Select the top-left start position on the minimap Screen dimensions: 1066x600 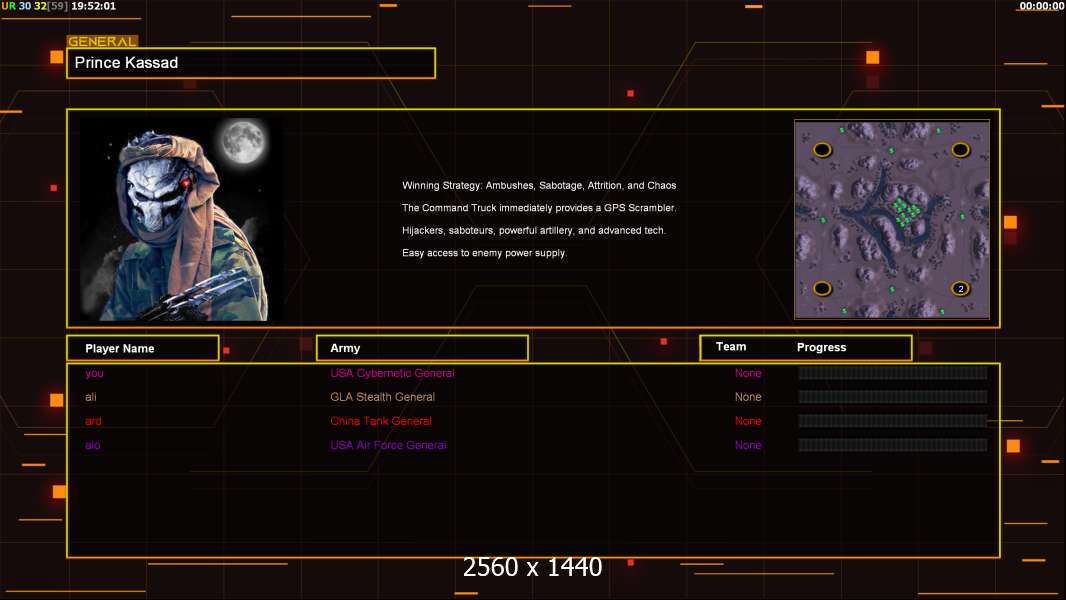pos(823,149)
